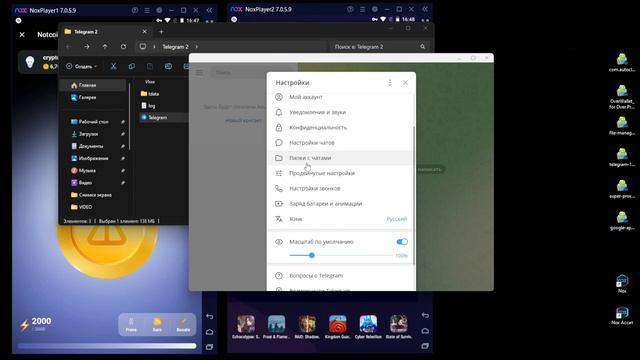Open the Privacy settings with lock icon
Image resolution: width=640 pixels, height=360 pixels.
coord(341,127)
